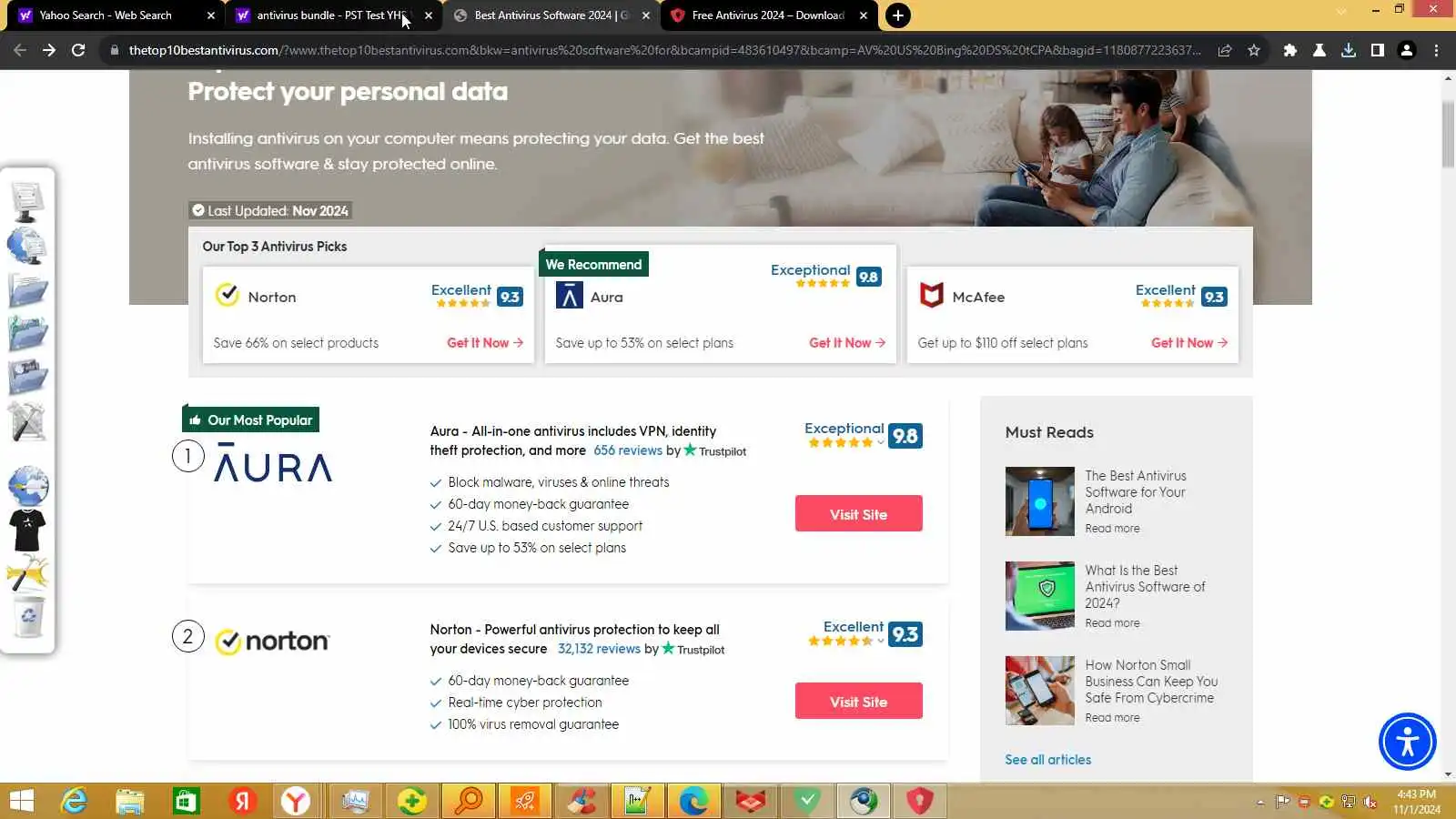Toggle the browser side panel icon

click(x=1378, y=50)
